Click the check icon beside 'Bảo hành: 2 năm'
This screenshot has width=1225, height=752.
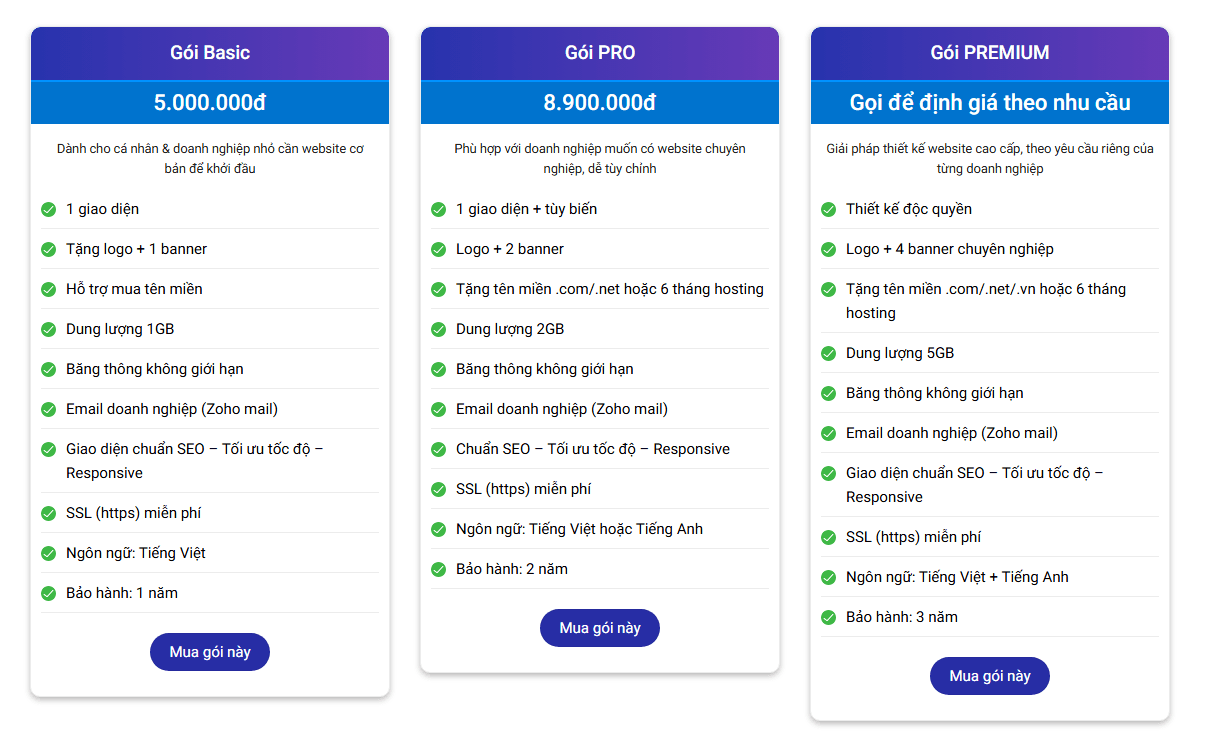(x=438, y=569)
